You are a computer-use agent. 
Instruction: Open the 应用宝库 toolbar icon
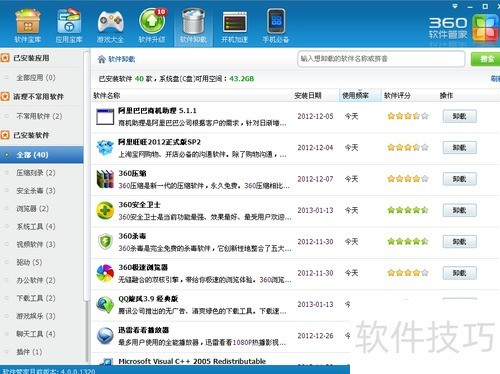pos(69,26)
